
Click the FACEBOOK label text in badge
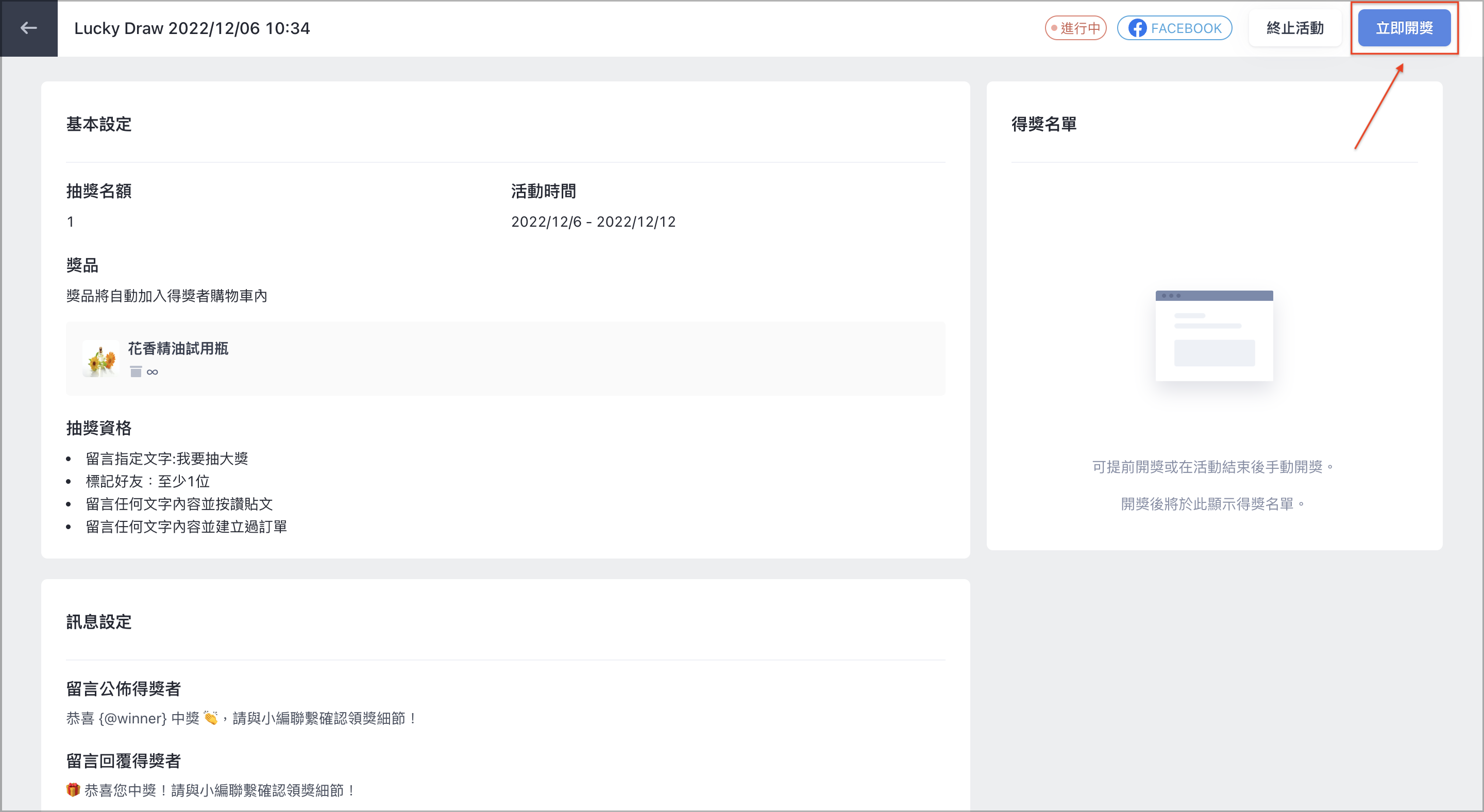[x=1186, y=28]
